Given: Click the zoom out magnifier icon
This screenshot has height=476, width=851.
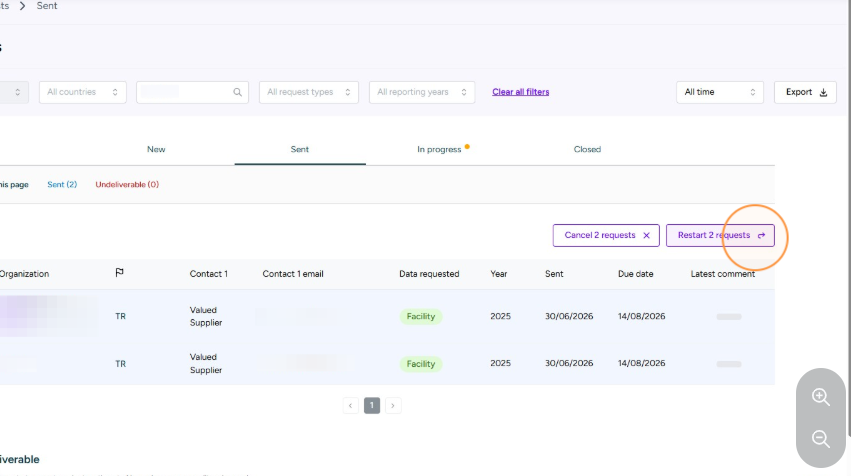Looking at the screenshot, I should tap(821, 439).
